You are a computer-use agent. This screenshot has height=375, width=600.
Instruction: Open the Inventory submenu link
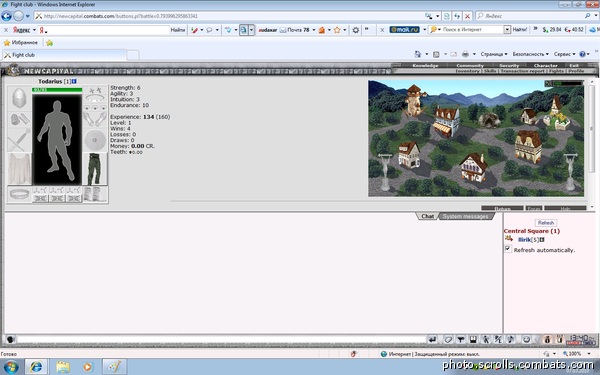point(467,71)
